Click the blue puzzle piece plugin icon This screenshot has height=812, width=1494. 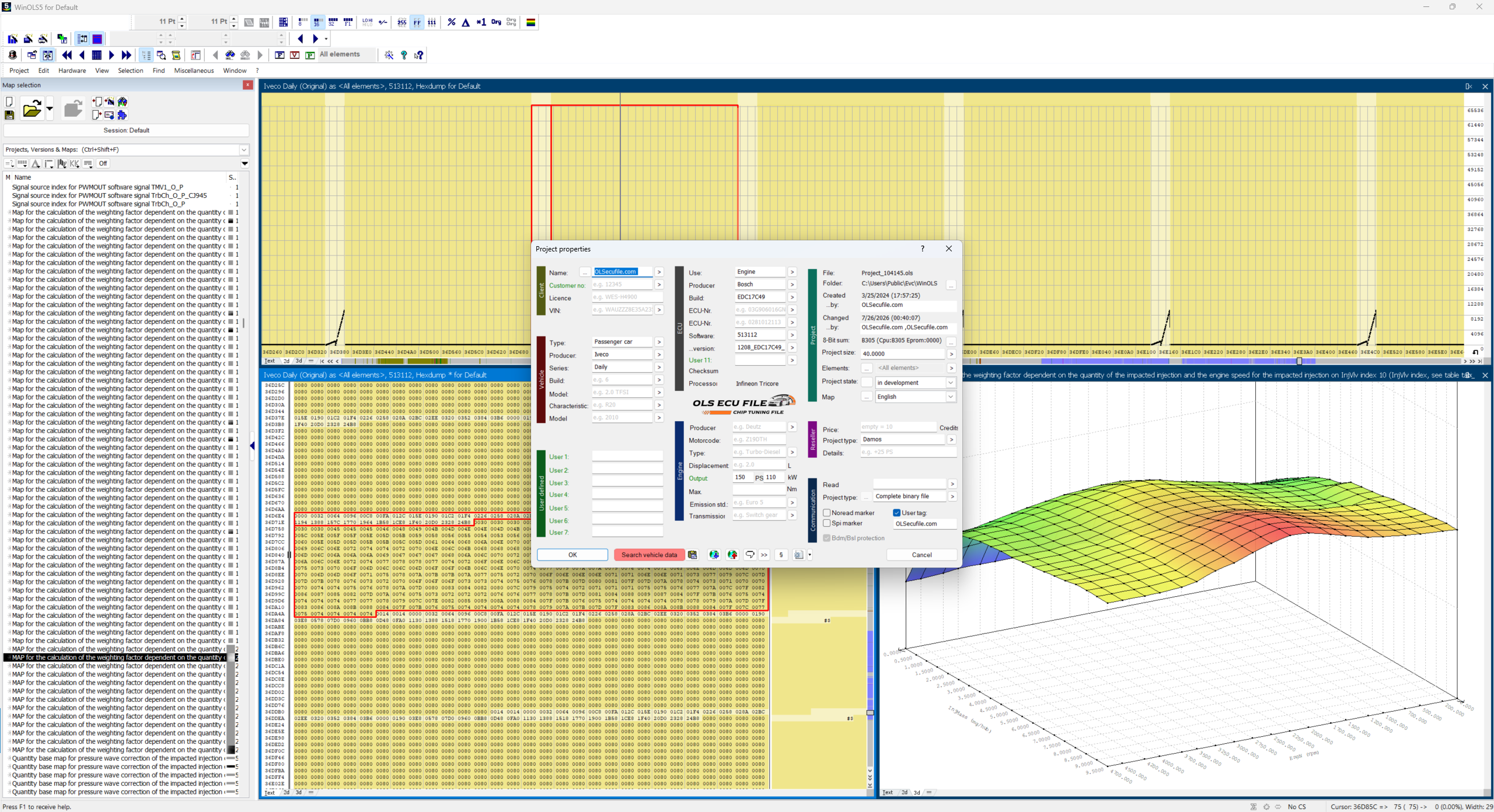click(x=122, y=115)
